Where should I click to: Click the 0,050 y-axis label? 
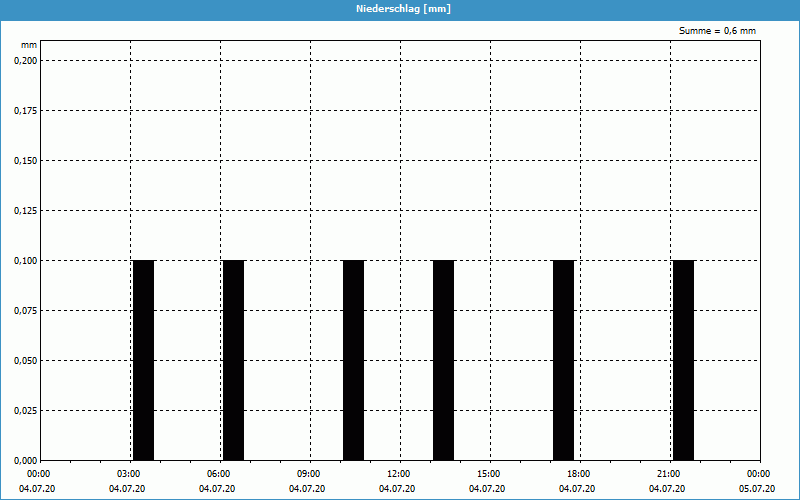point(24,360)
